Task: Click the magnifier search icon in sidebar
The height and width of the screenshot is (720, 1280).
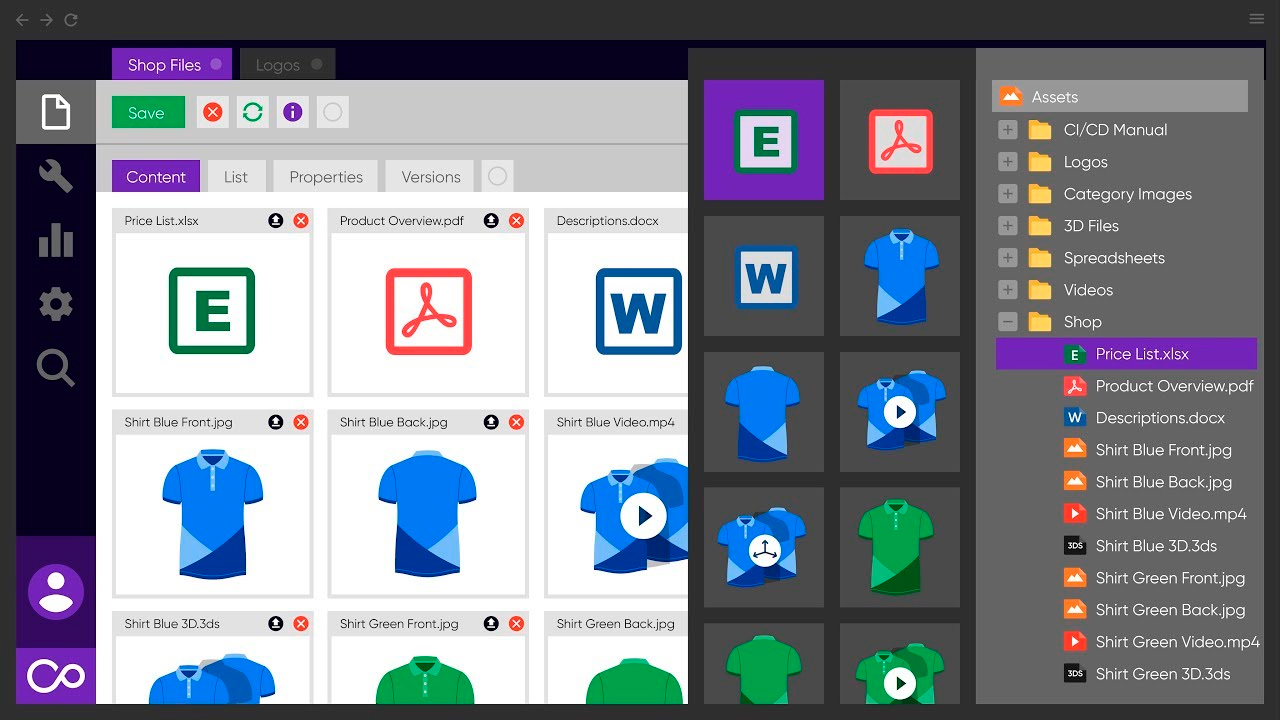Action: tap(56, 368)
